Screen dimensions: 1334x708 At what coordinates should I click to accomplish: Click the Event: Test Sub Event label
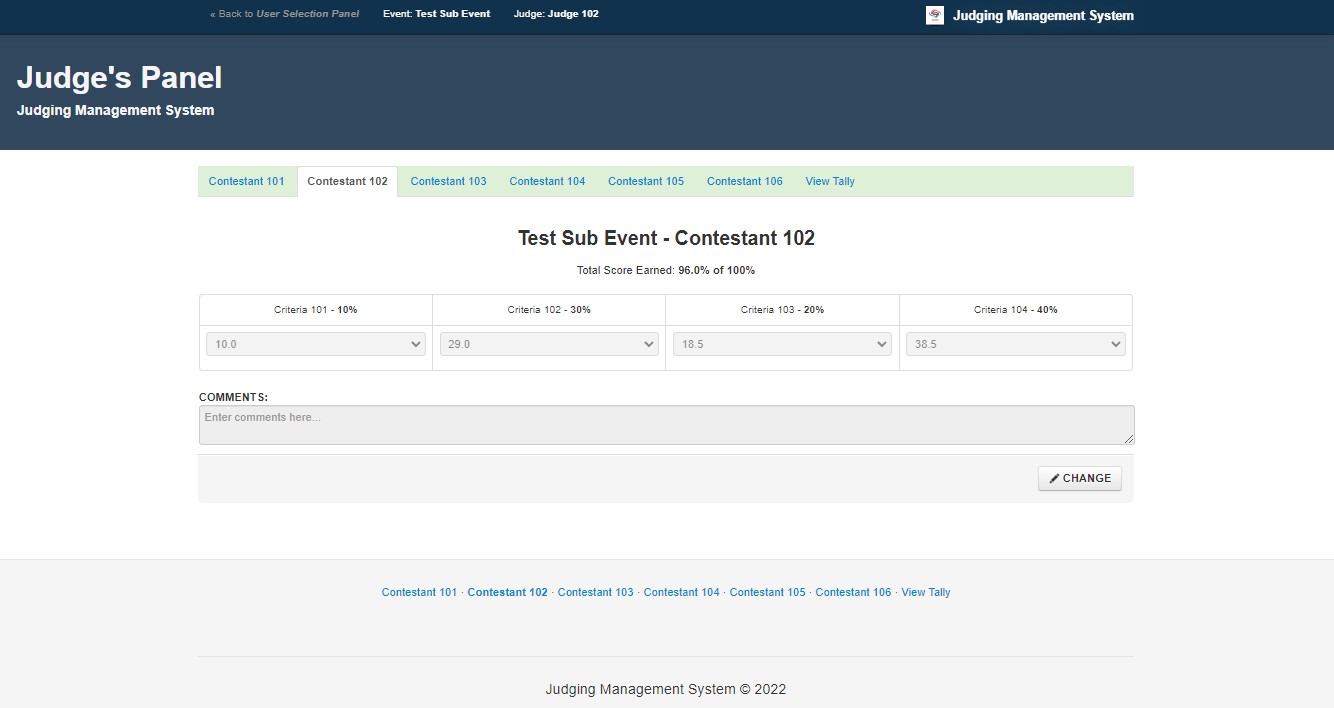[437, 14]
